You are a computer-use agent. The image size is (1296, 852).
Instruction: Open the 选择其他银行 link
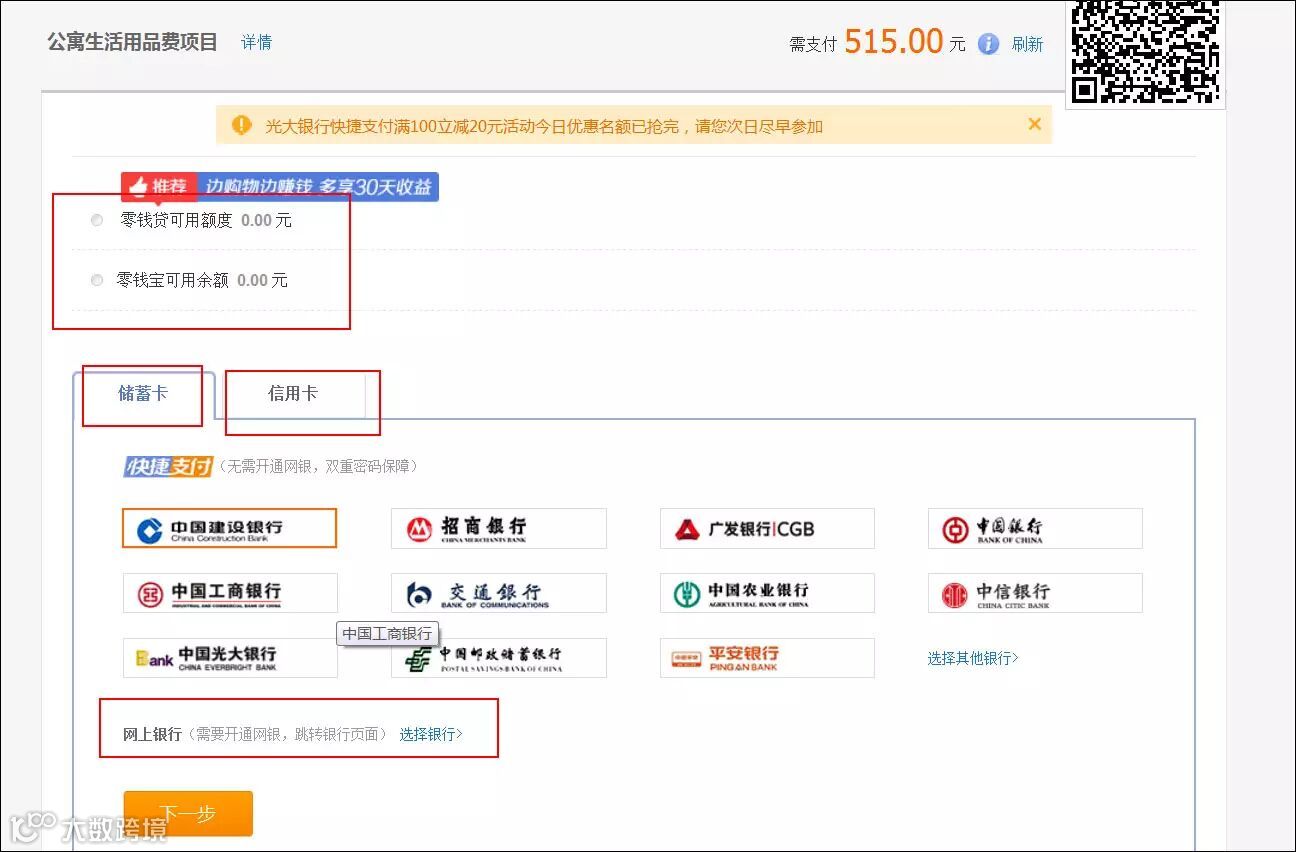click(x=973, y=658)
